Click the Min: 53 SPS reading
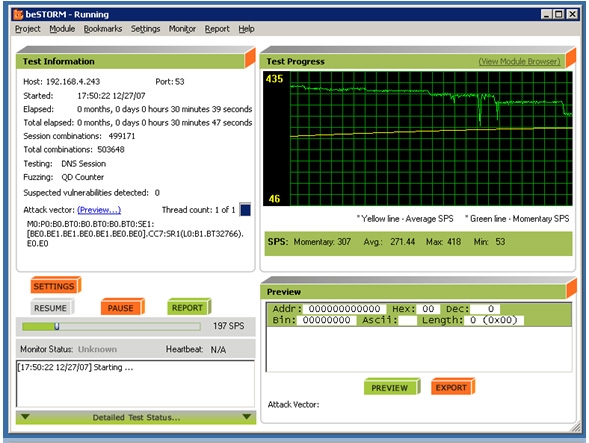Viewport: 589px width, 443px height. point(489,242)
